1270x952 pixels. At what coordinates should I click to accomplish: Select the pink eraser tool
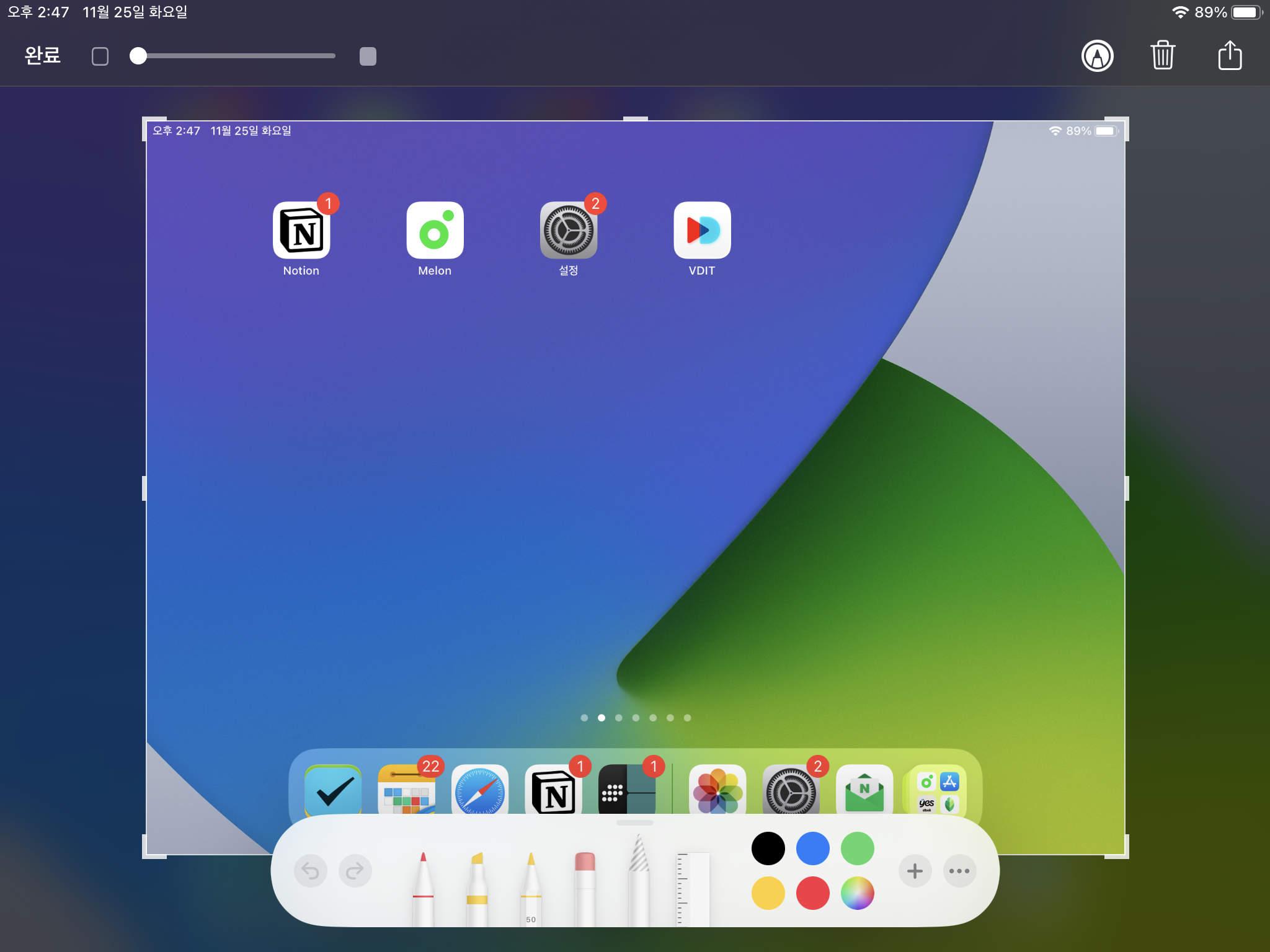click(x=585, y=888)
